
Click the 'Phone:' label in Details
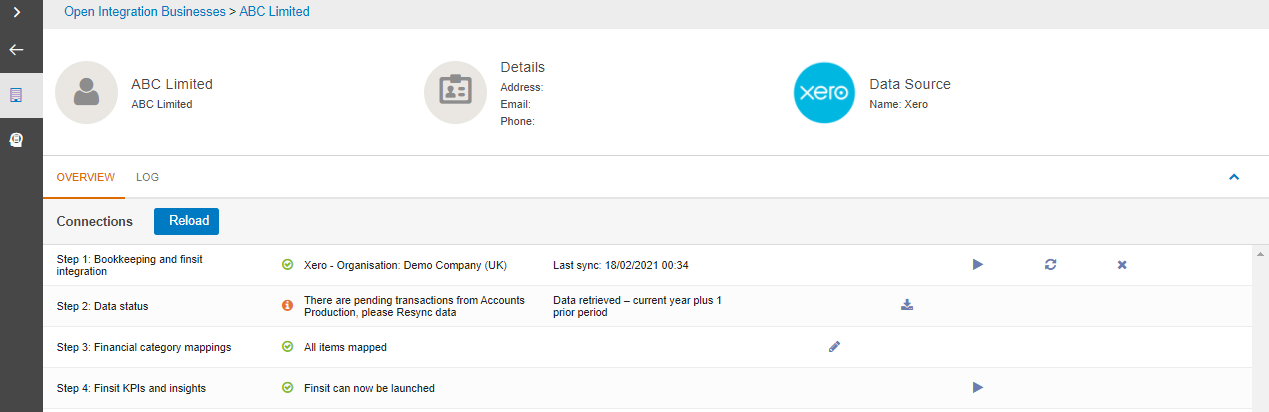(517, 121)
